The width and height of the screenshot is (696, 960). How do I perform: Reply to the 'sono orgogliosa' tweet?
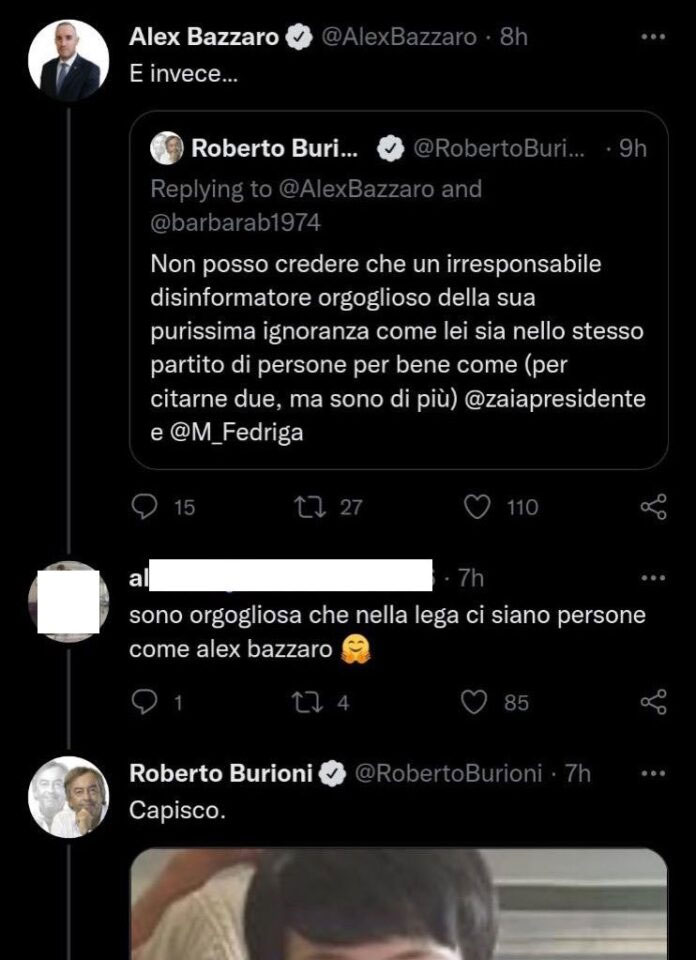click(x=146, y=703)
